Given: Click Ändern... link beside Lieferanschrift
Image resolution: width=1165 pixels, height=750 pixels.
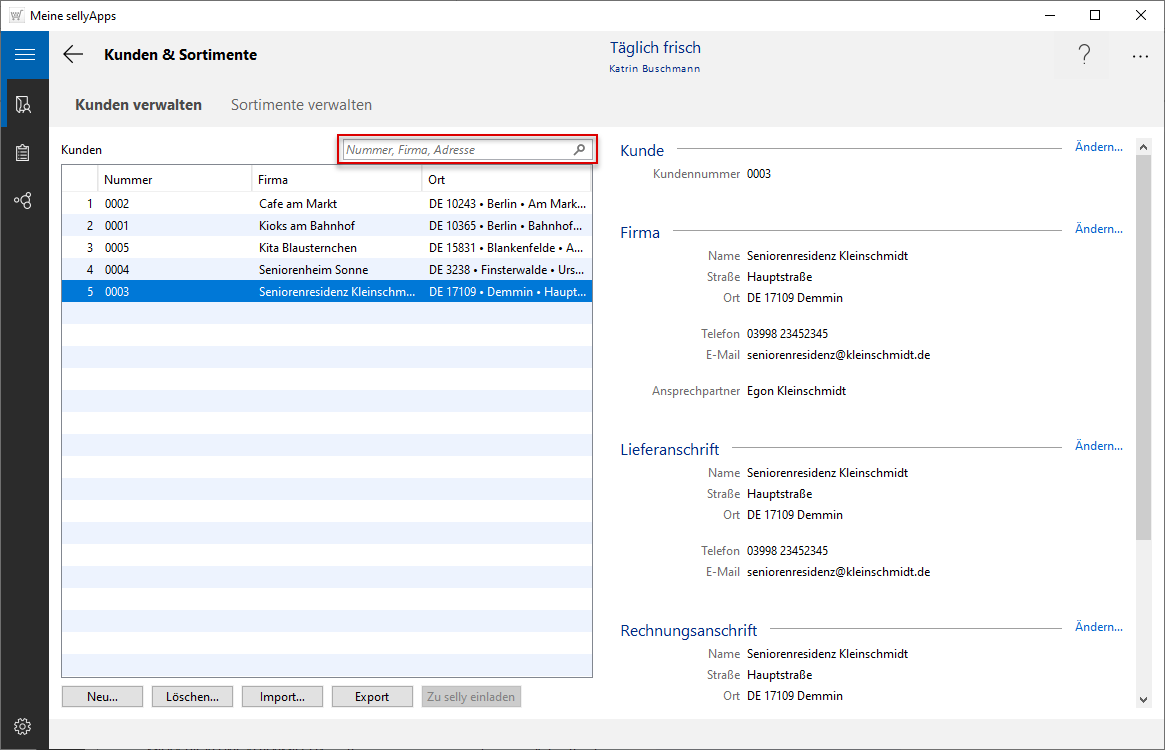Looking at the screenshot, I should tap(1098, 446).
